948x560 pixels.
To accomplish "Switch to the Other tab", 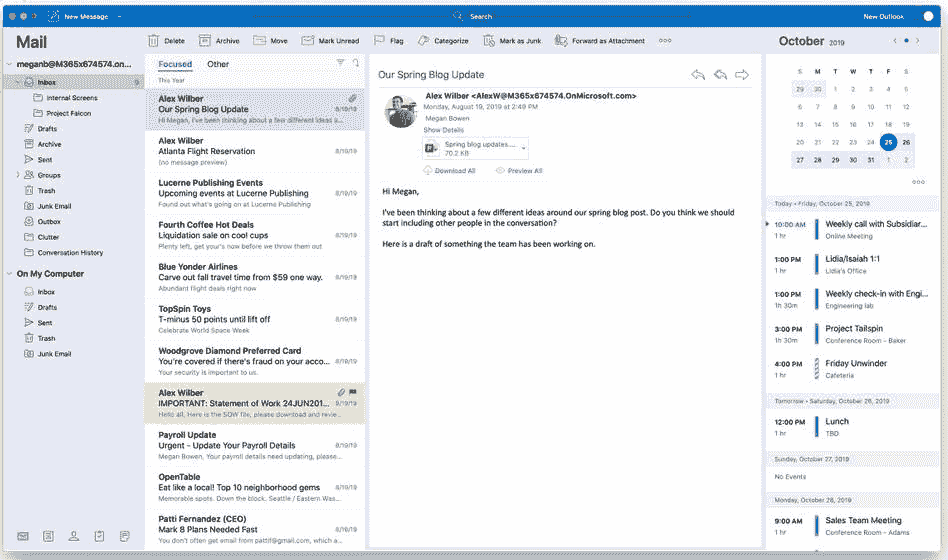I will pyautogui.click(x=218, y=64).
